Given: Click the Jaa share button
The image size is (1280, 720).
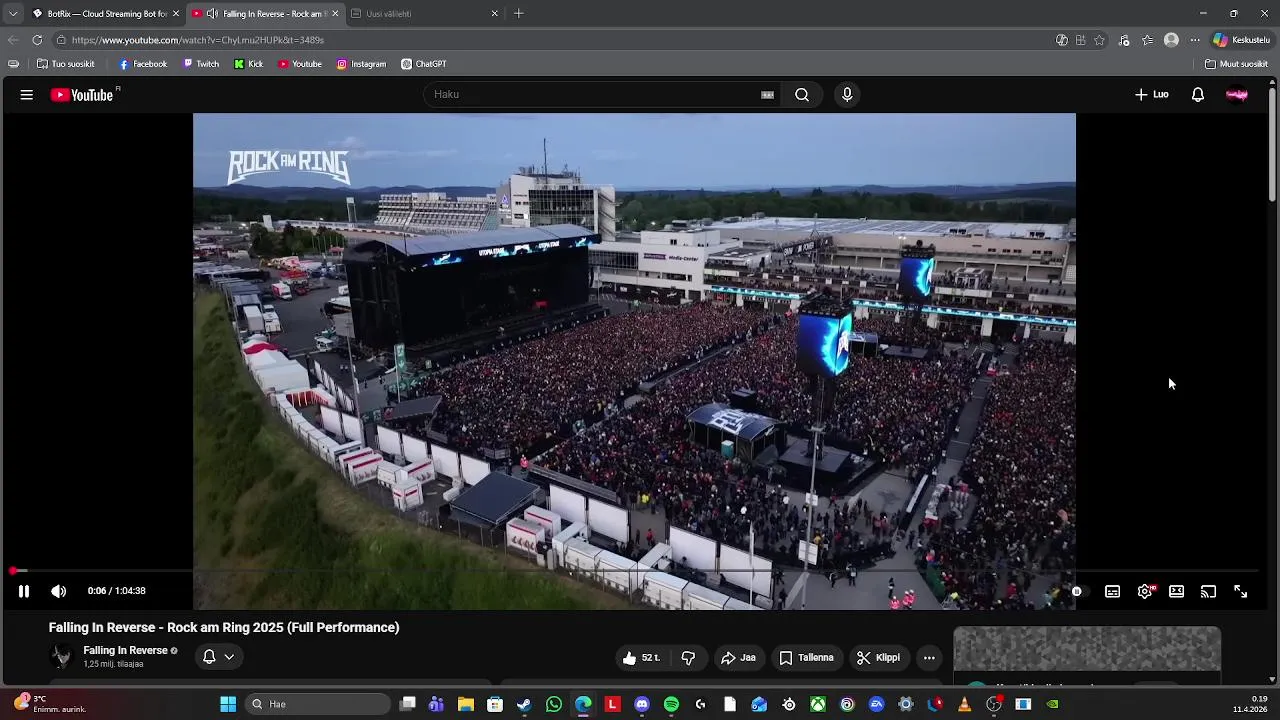Looking at the screenshot, I should [738, 658].
